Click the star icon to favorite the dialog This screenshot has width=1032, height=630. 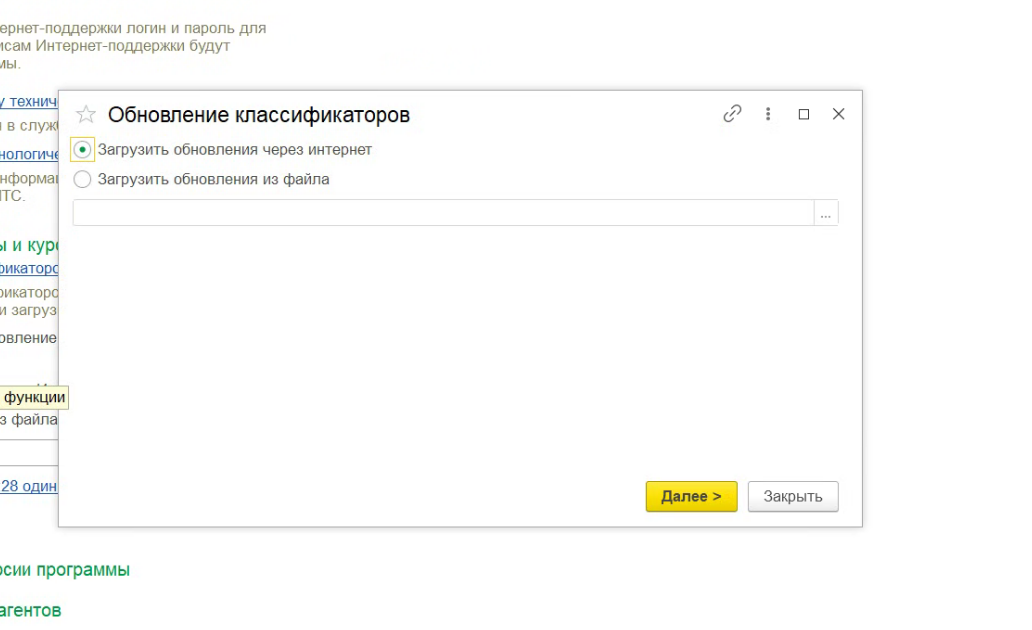tap(85, 114)
